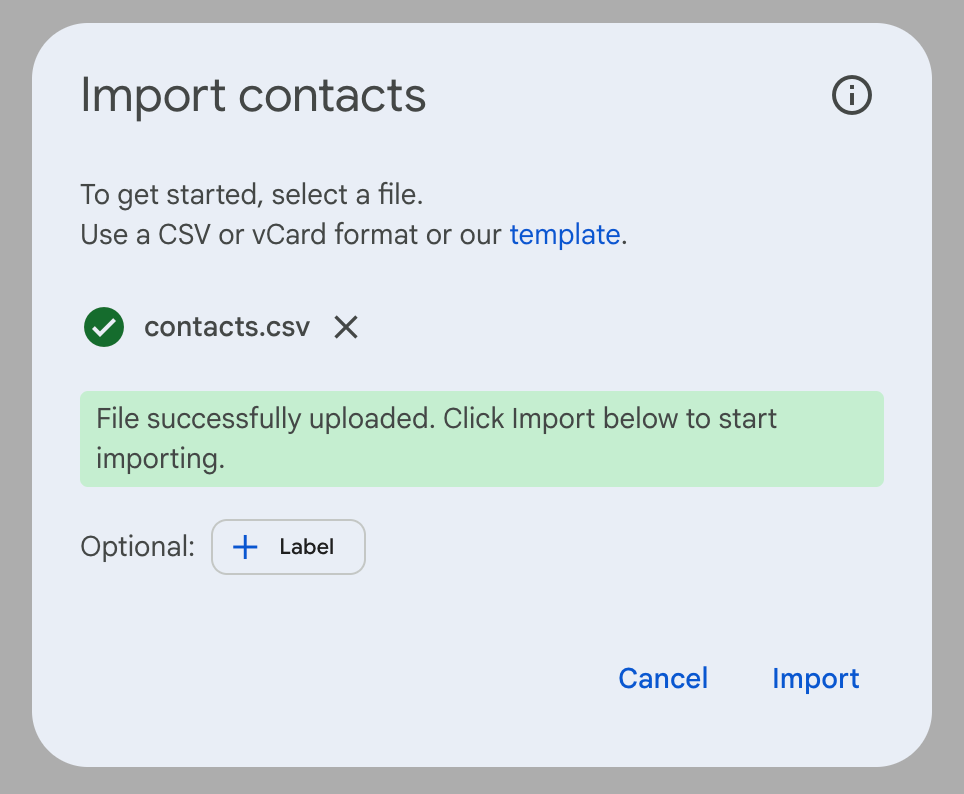
Task: Click the Import contacts dialog title
Action: [253, 96]
